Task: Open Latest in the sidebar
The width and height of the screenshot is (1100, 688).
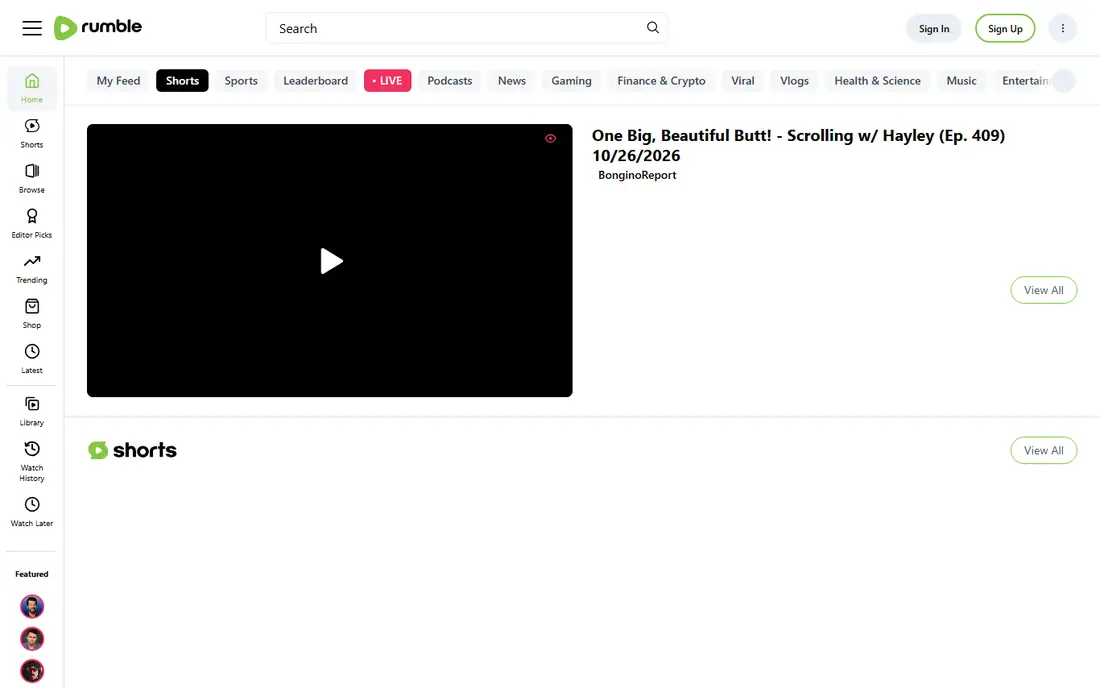Action: click(x=32, y=359)
